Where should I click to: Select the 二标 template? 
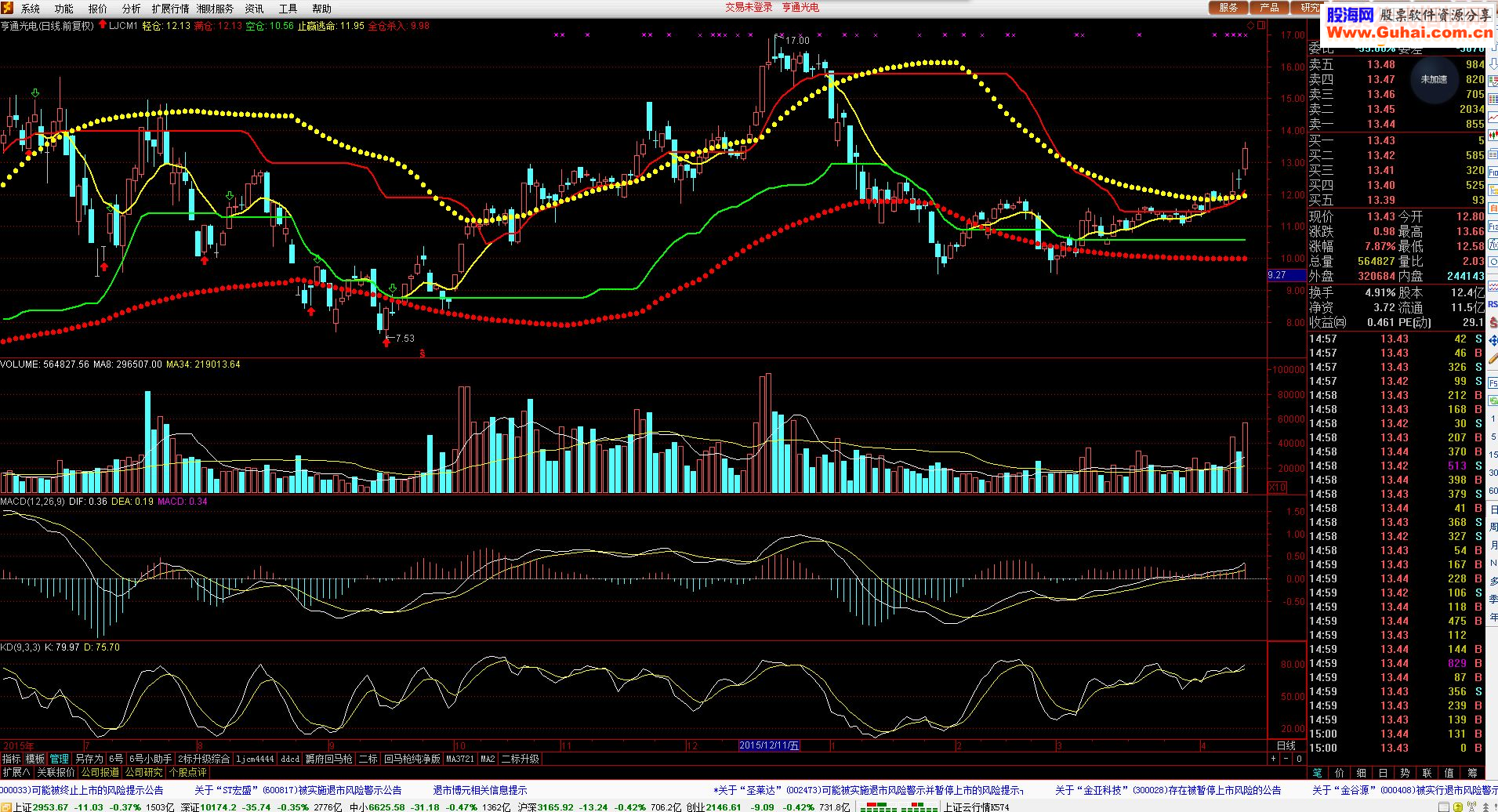368,759
